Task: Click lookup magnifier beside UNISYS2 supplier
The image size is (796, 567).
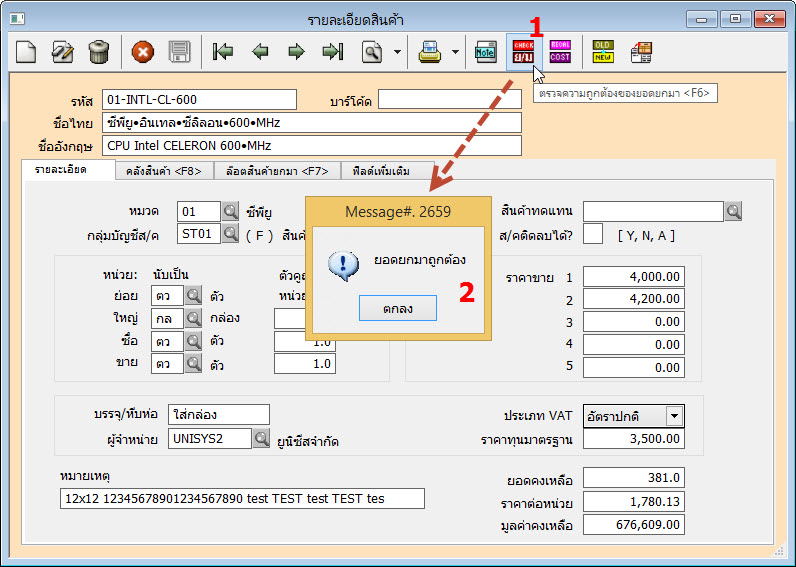Action: pos(261,439)
